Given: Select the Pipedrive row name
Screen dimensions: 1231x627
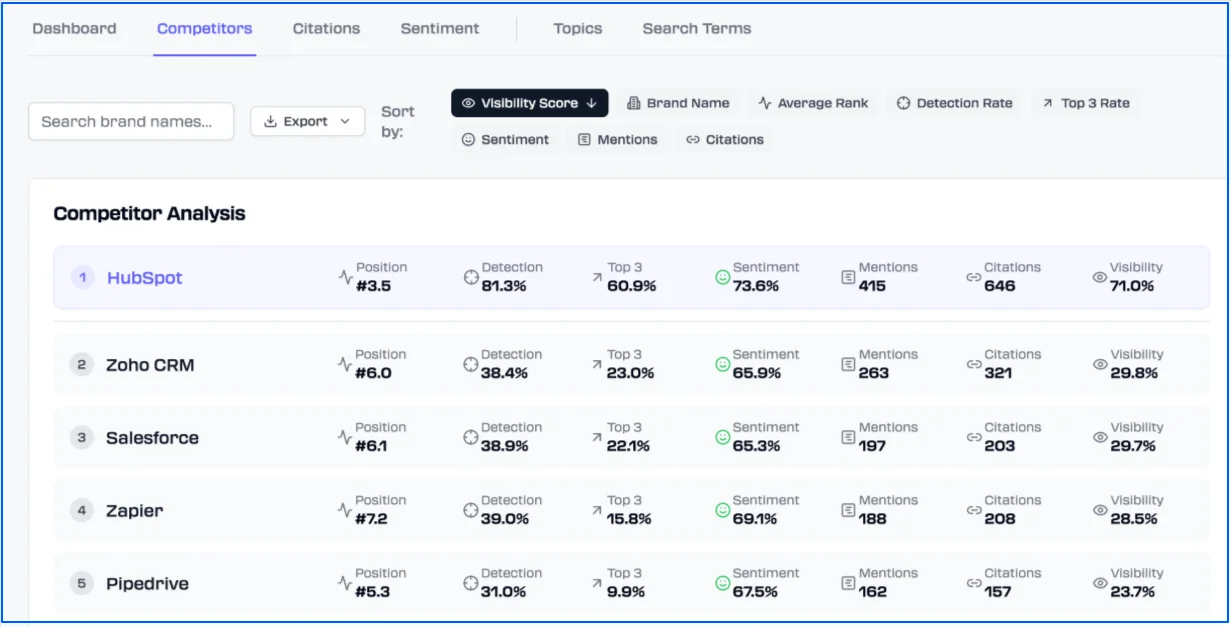Looking at the screenshot, I should [147, 584].
